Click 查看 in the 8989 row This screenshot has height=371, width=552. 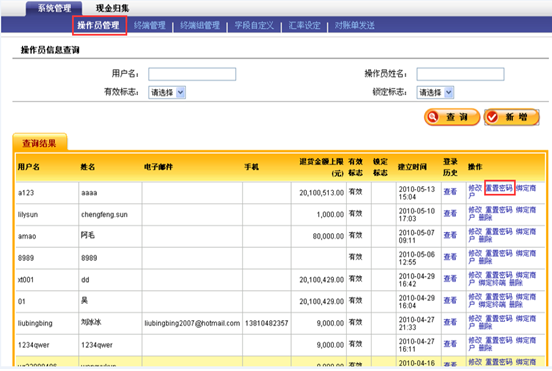450,257
